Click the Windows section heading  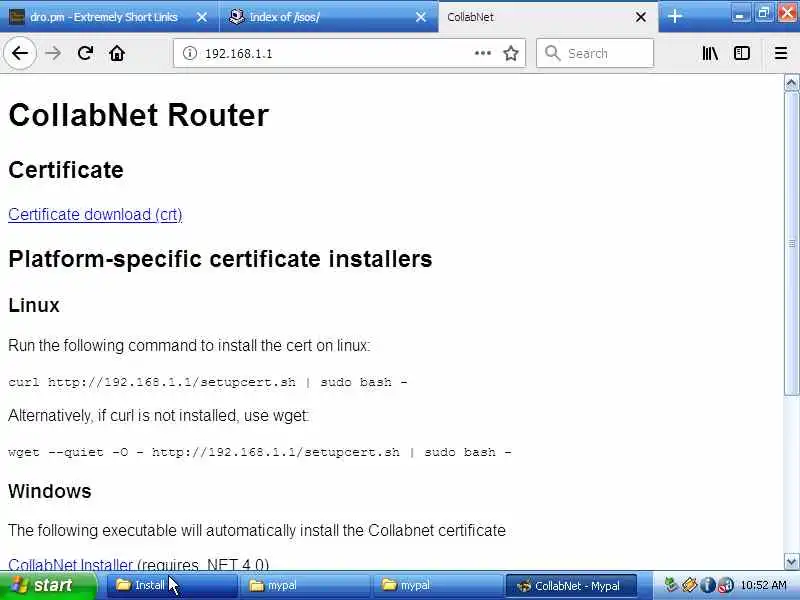pos(49,491)
